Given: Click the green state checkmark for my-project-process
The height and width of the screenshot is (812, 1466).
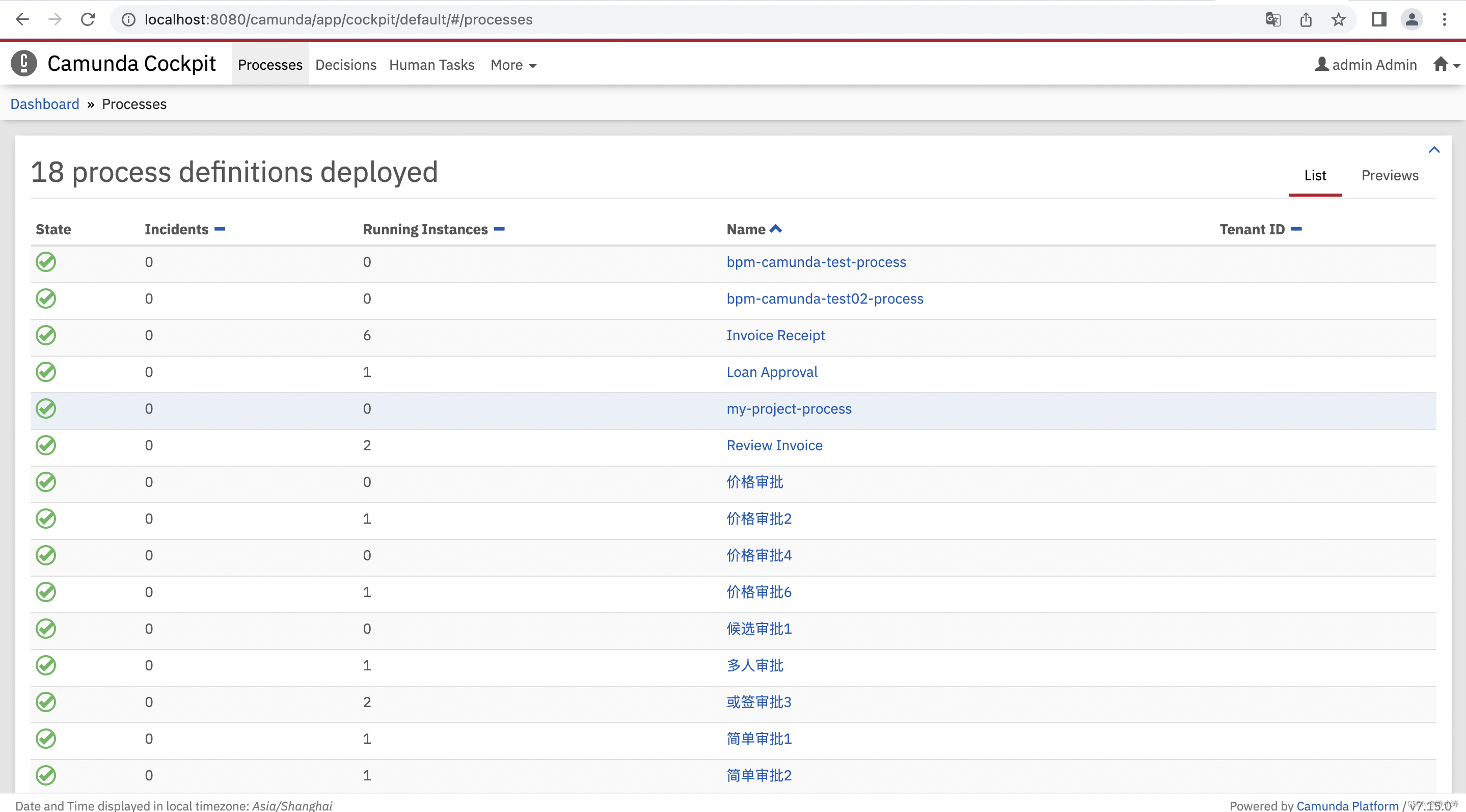Looking at the screenshot, I should coord(45,409).
